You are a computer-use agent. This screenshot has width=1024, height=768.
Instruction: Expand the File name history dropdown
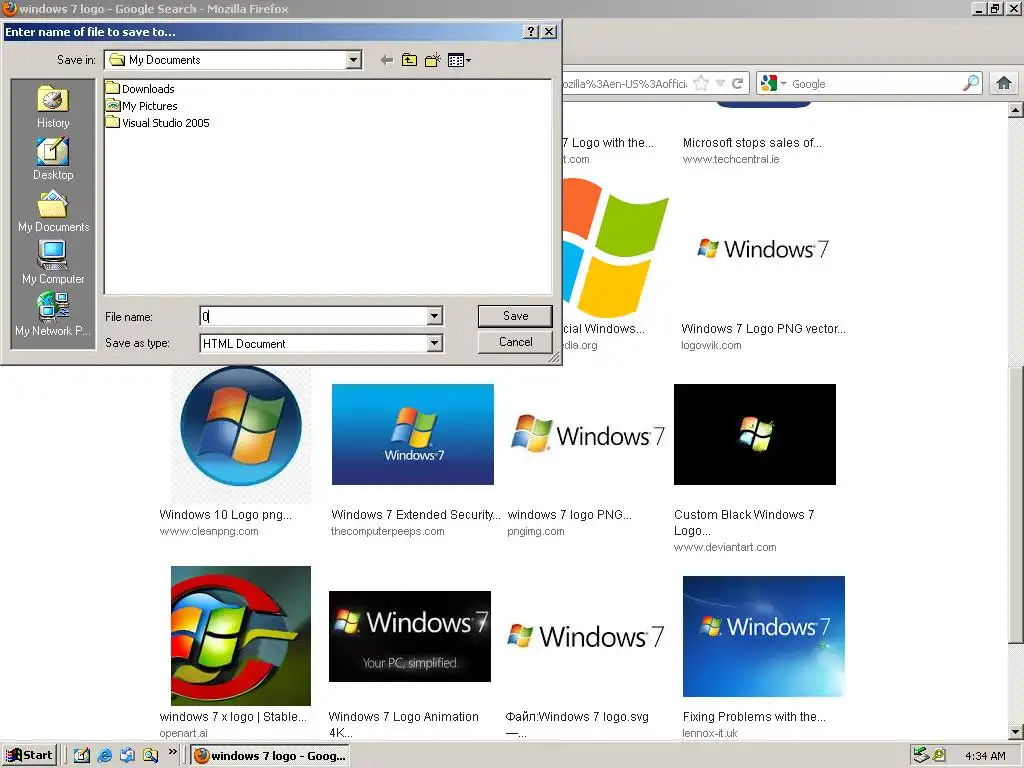coord(434,316)
